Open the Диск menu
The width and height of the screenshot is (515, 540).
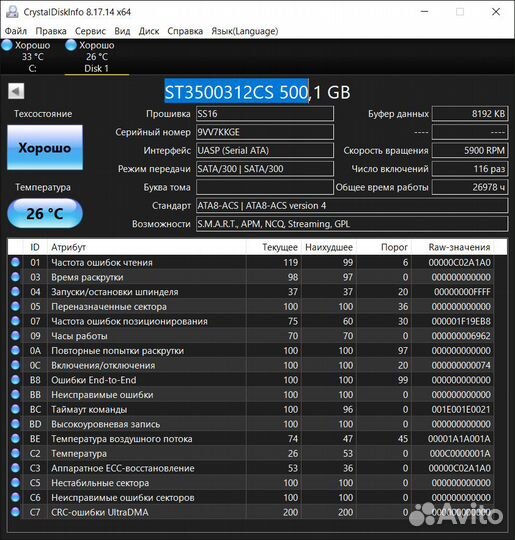[149, 31]
